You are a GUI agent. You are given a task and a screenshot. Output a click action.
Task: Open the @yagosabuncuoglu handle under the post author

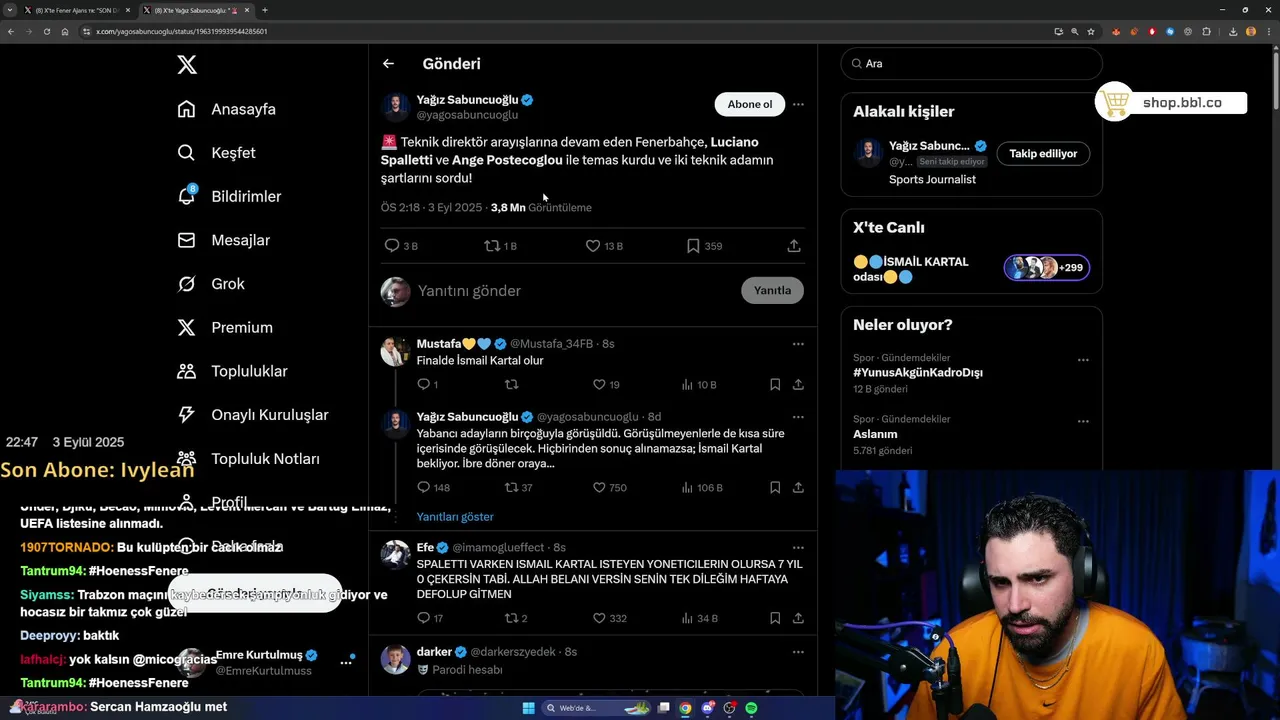tap(467, 116)
